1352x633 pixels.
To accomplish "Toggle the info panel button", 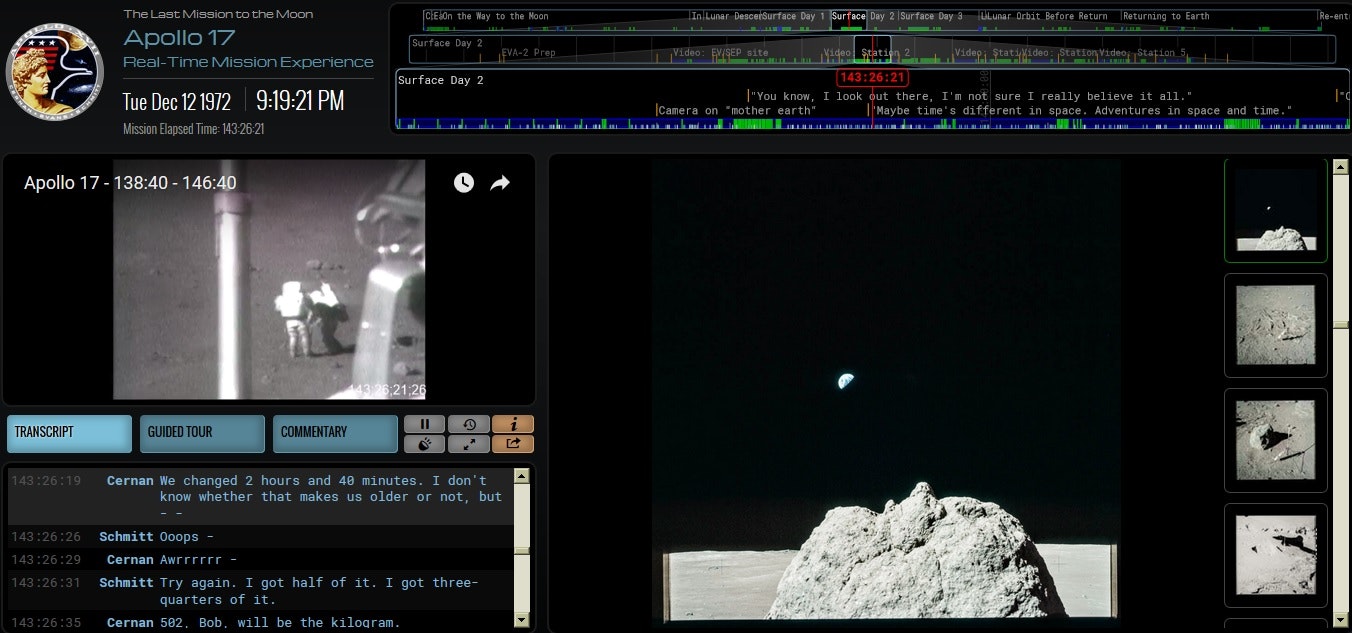I will tap(513, 424).
